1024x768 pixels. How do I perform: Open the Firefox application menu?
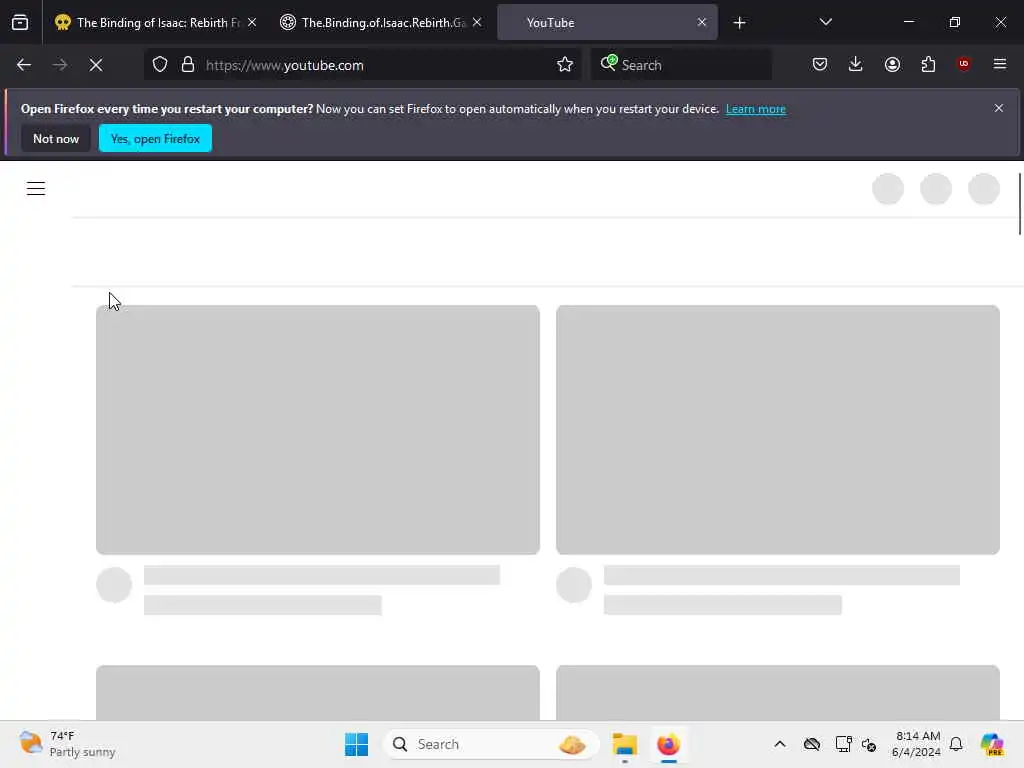click(x=1000, y=64)
